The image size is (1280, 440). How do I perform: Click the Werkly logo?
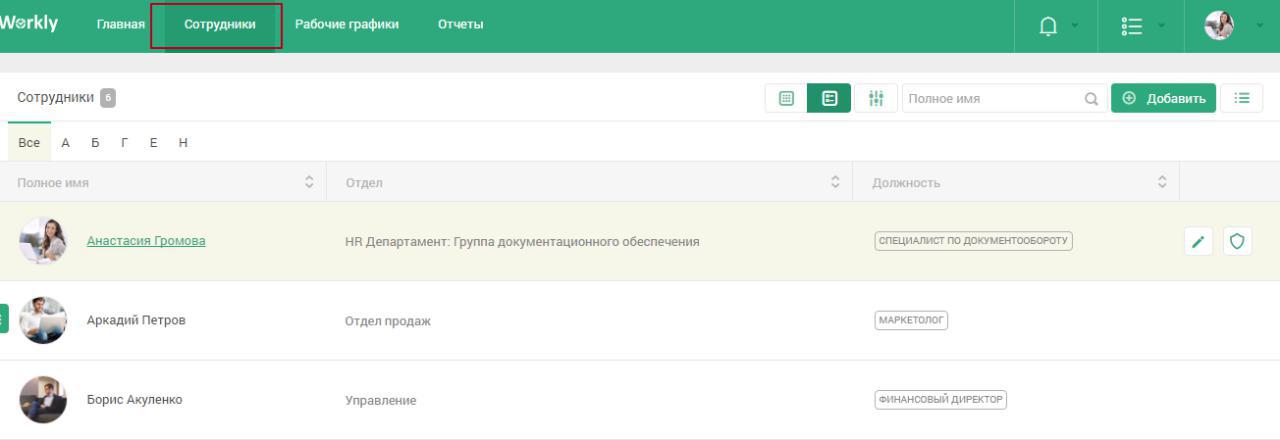[x=28, y=24]
